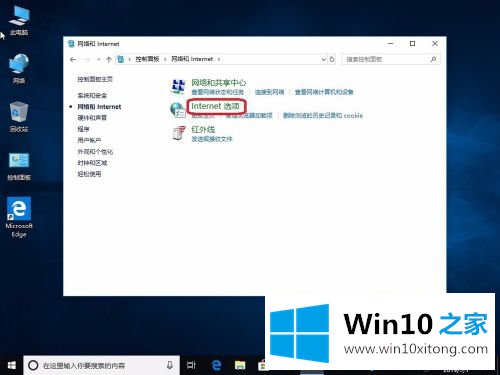The image size is (500, 375).
Task: Open 外观和个性化 in the sidebar
Action: 95,152
